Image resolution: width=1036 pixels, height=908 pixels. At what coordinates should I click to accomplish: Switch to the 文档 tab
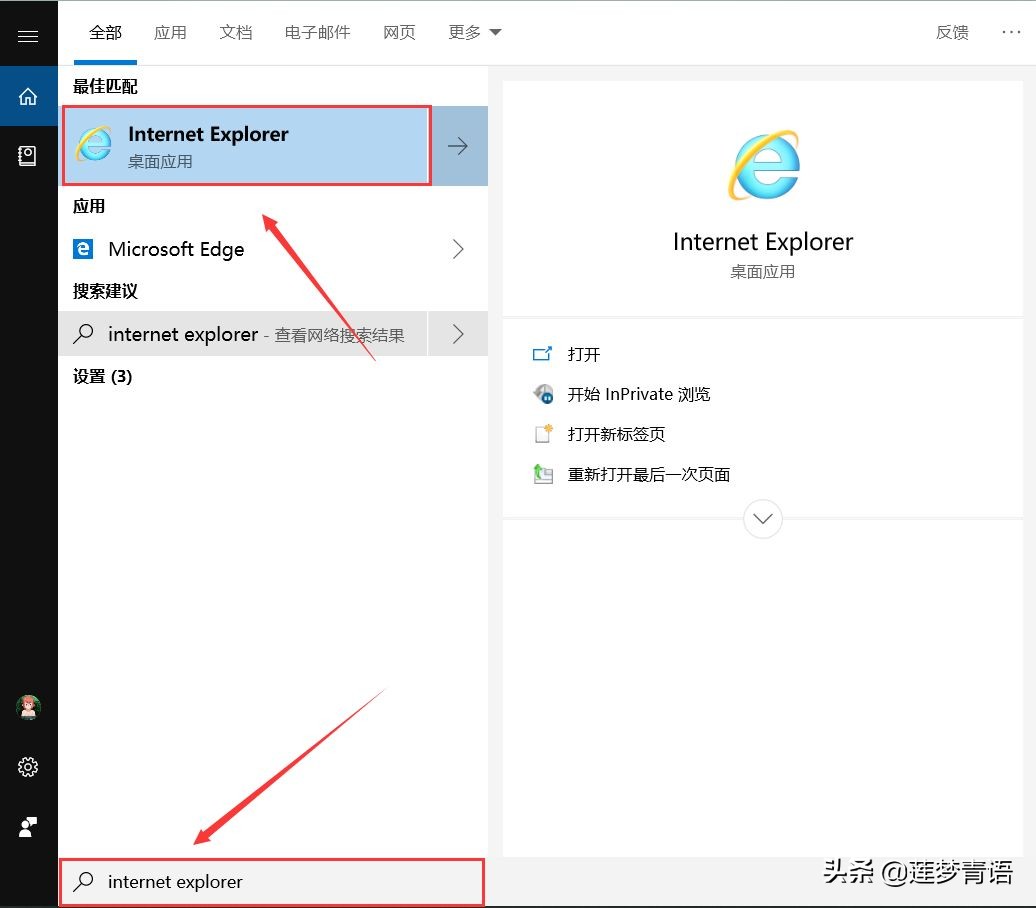(236, 31)
